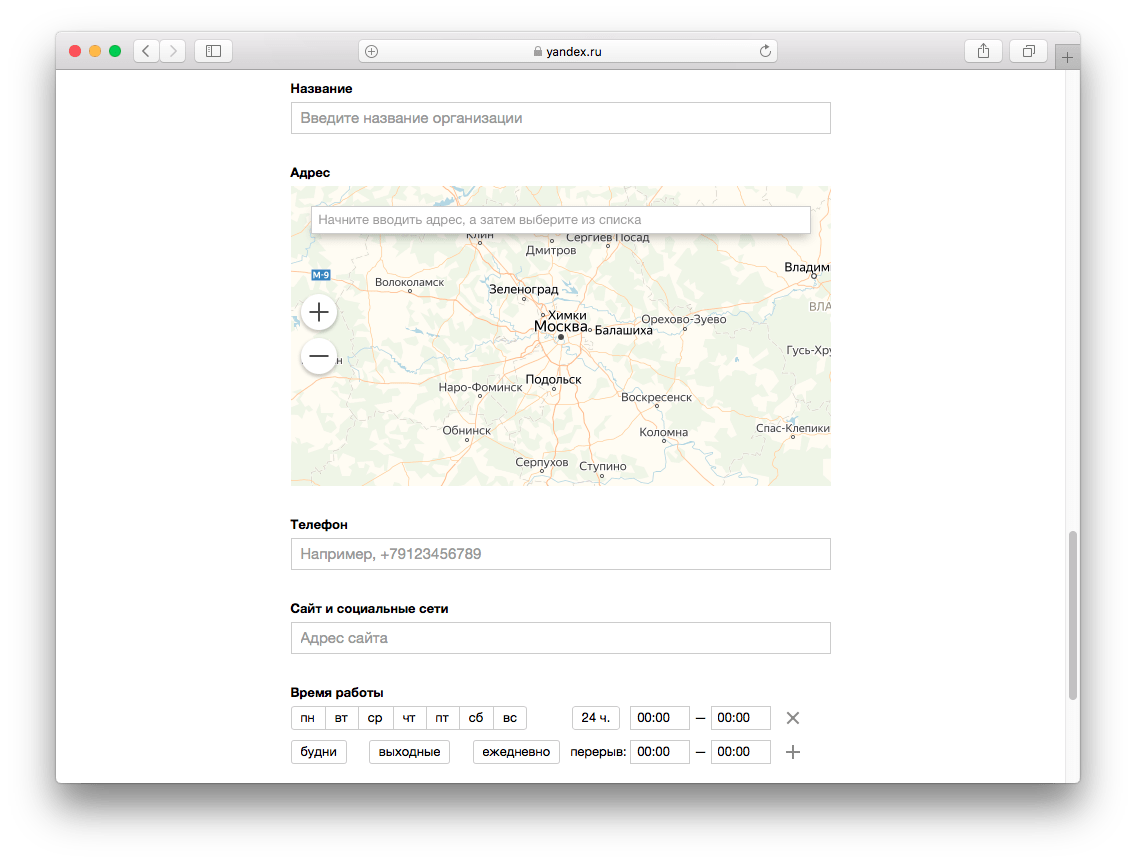Focus the address search box on map

560,220
